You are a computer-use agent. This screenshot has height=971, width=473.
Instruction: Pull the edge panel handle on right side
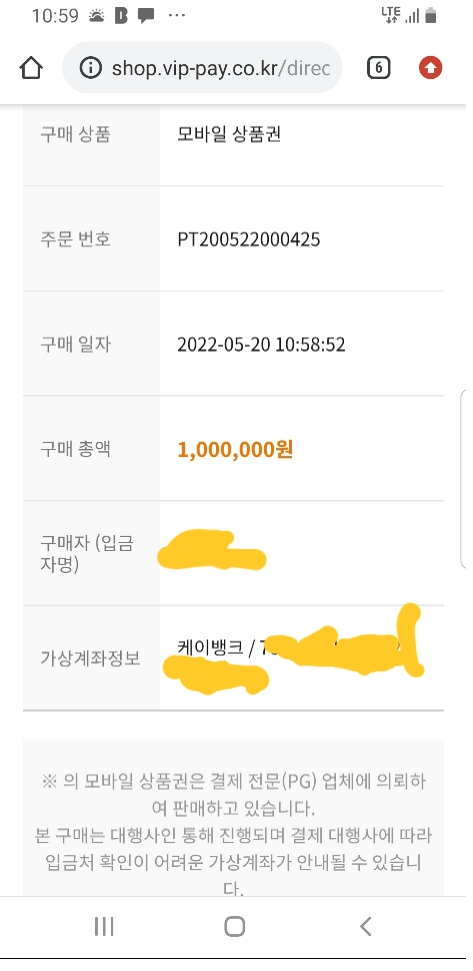(x=464, y=478)
